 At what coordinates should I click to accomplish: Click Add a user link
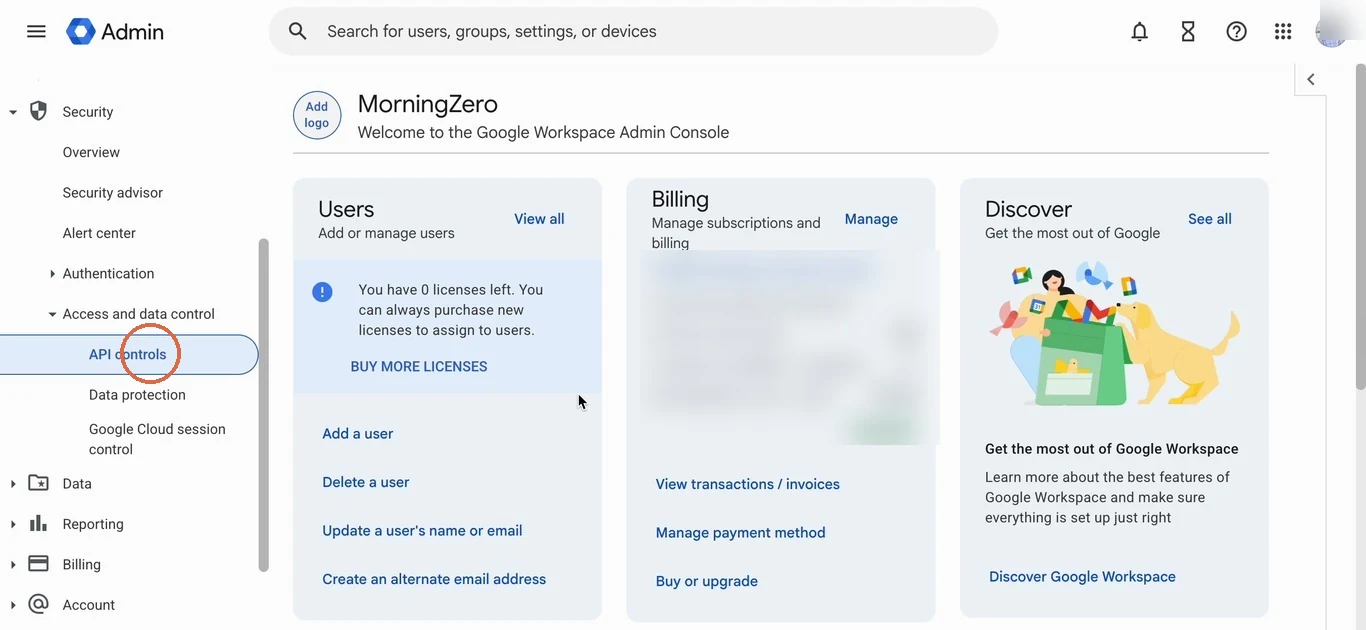pyautogui.click(x=357, y=433)
